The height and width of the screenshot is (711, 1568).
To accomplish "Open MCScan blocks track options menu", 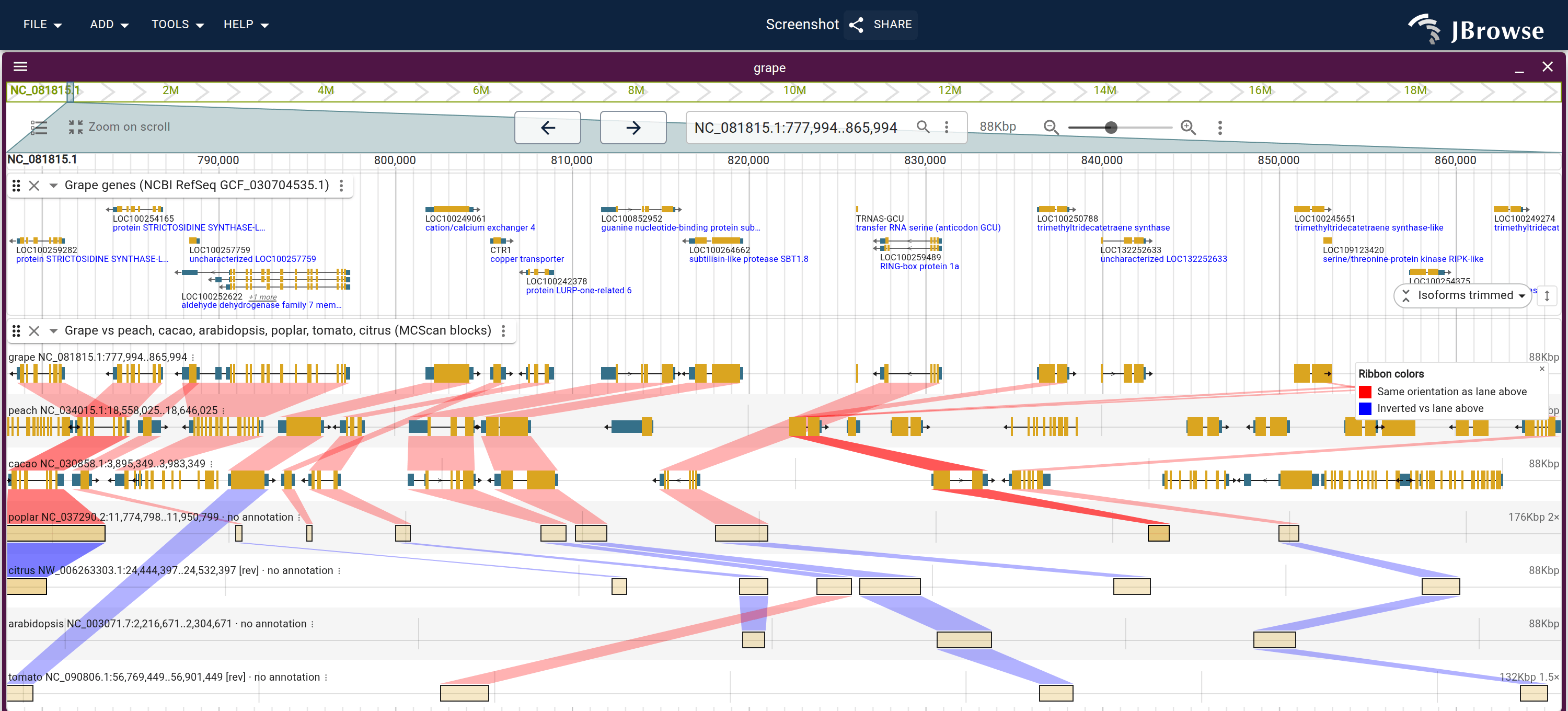I will (503, 330).
